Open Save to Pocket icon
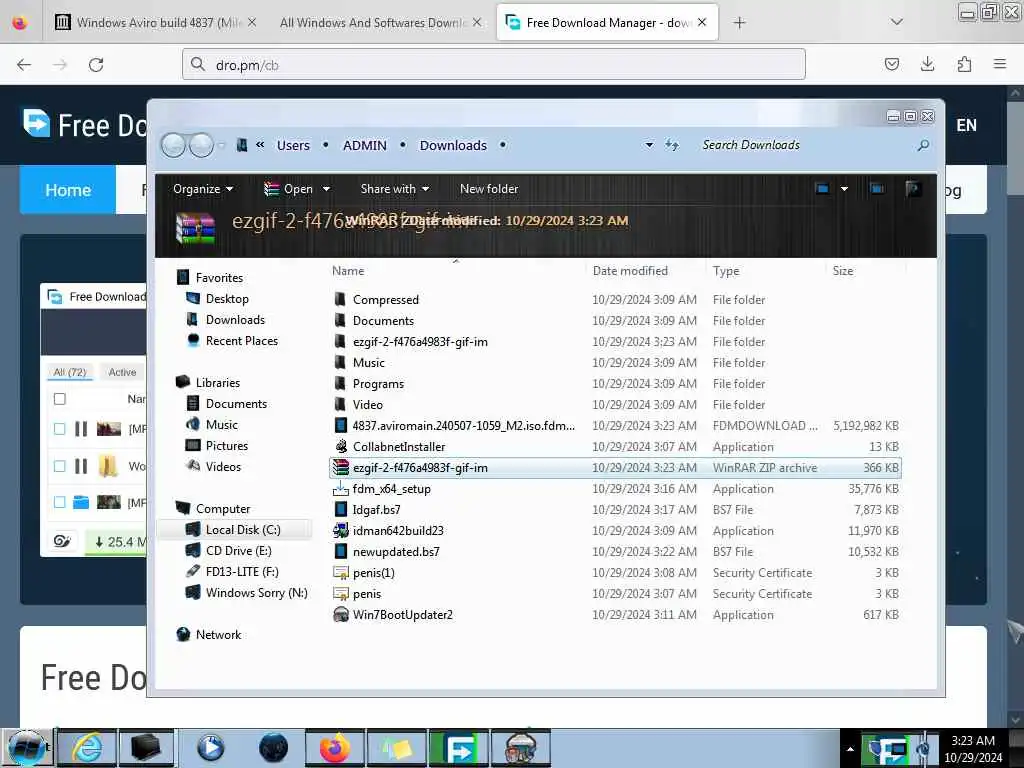 pos(891,64)
